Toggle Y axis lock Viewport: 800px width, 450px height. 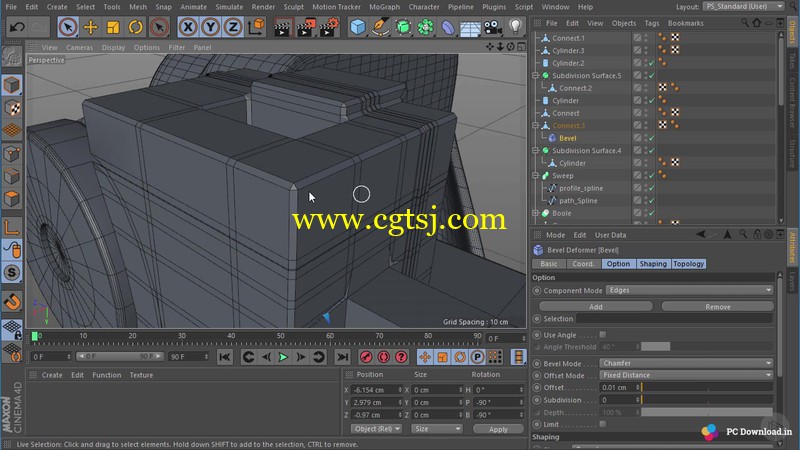click(x=210, y=27)
